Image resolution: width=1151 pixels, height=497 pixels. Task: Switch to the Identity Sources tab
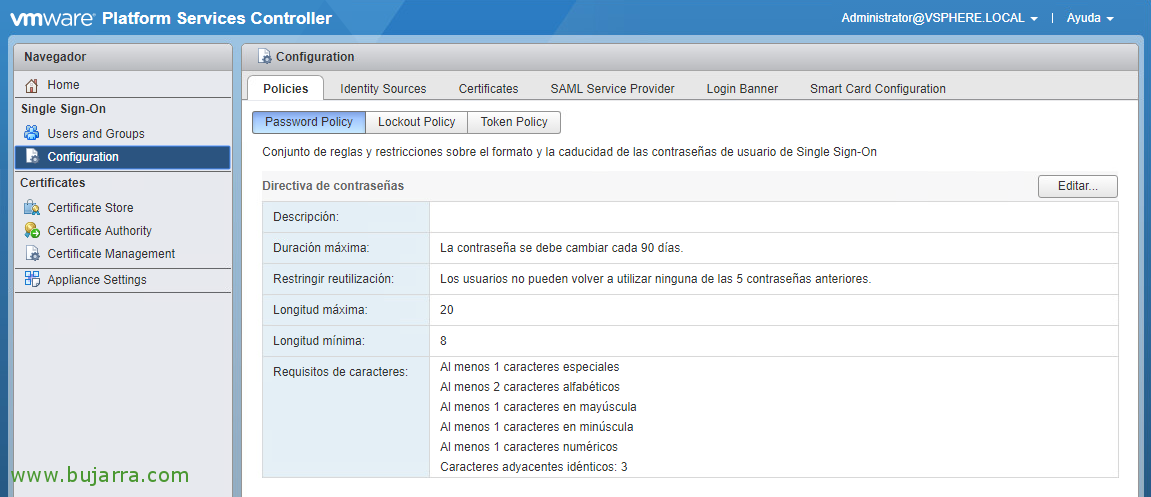(x=383, y=89)
